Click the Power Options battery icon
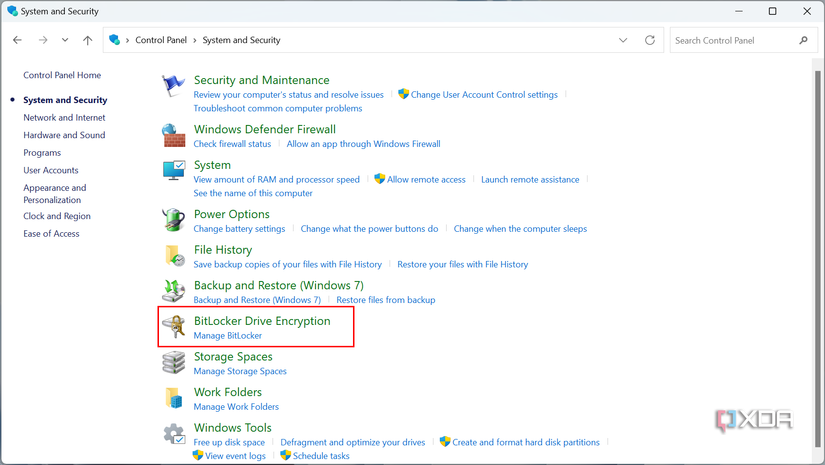 click(173, 220)
